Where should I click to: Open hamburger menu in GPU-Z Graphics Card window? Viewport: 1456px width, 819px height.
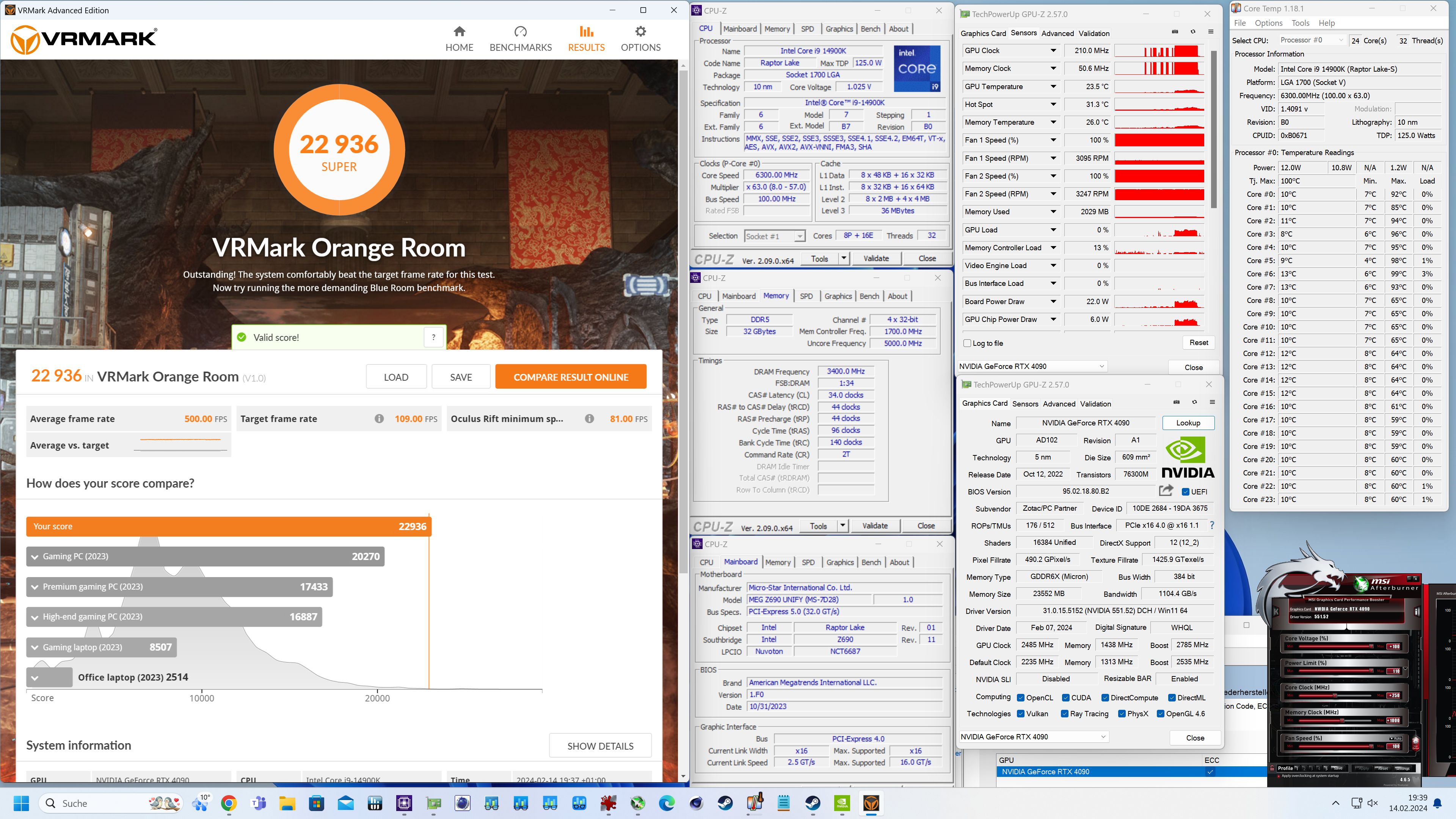click(1213, 402)
